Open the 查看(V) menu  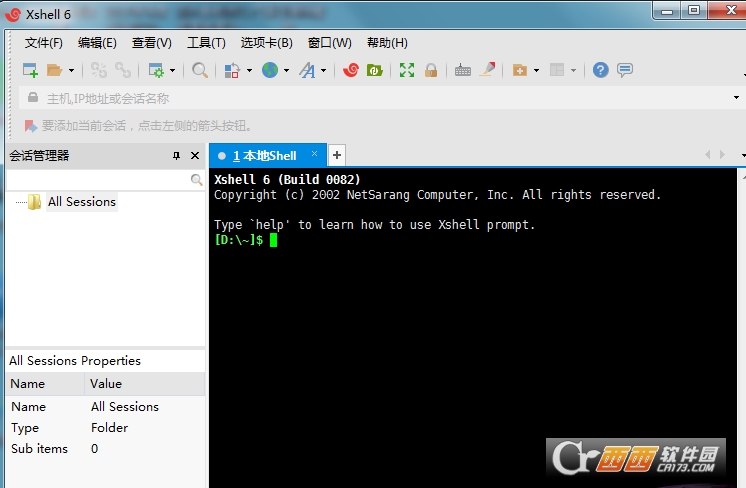tap(152, 43)
